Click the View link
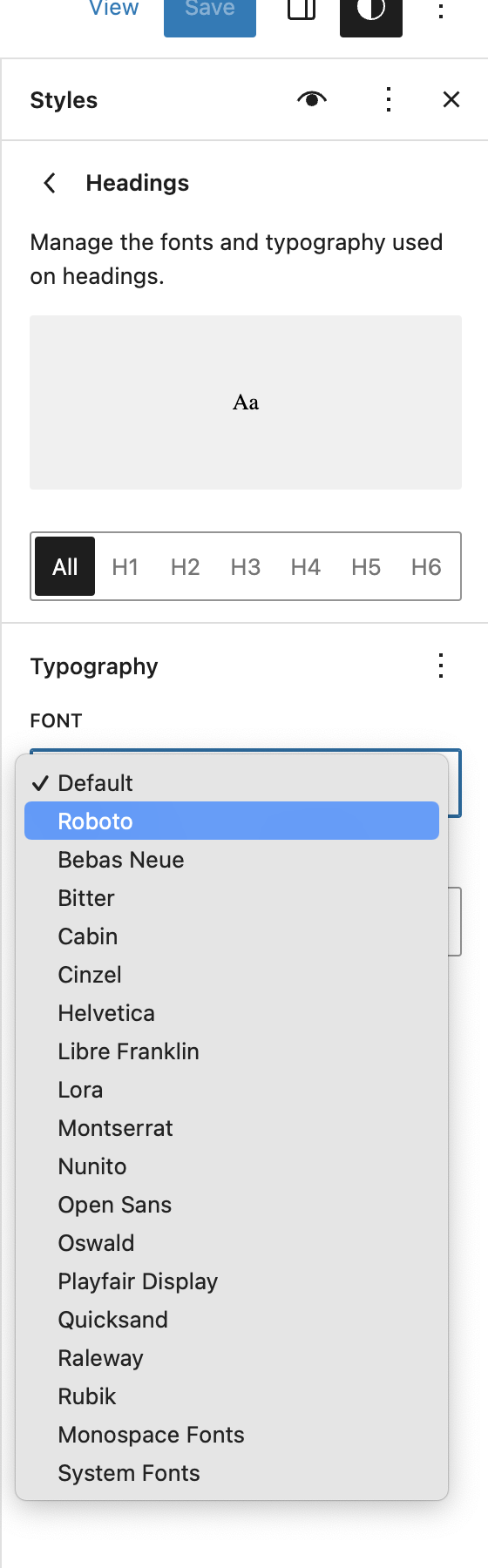The height and width of the screenshot is (1568, 488). click(x=114, y=9)
